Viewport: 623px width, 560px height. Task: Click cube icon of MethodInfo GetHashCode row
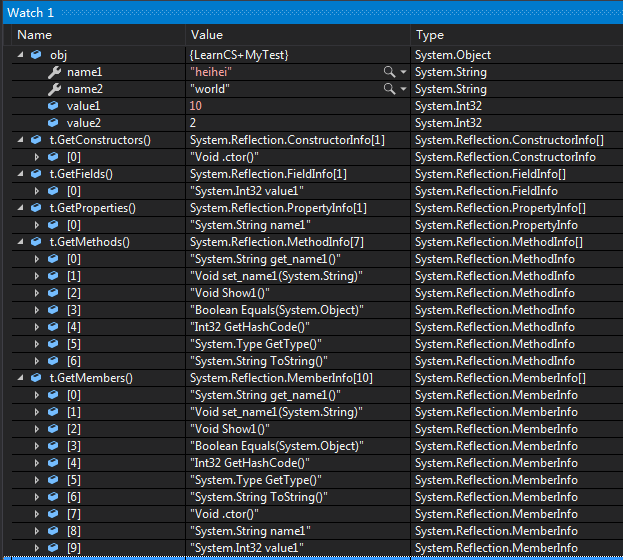[x=53, y=327]
